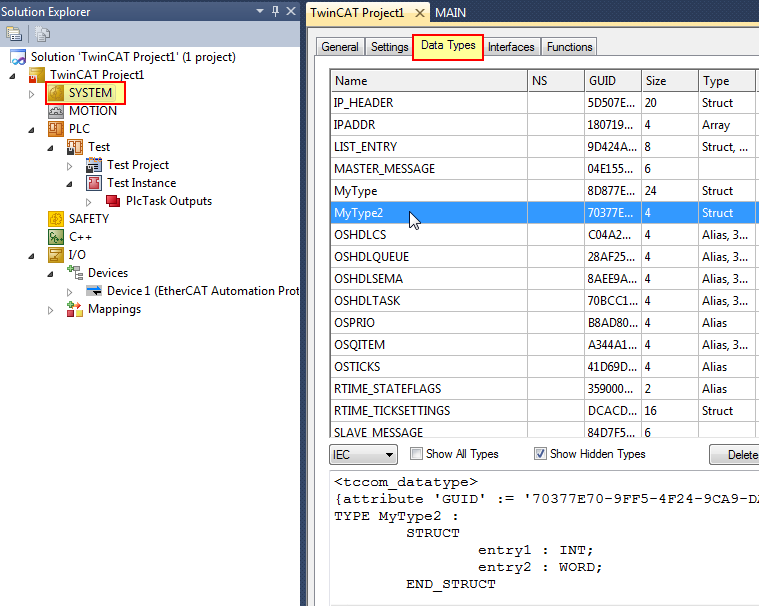Viewport: 759px width, 606px height.
Task: Select the LIST_ENTRY data type row
Action: [x=543, y=147]
